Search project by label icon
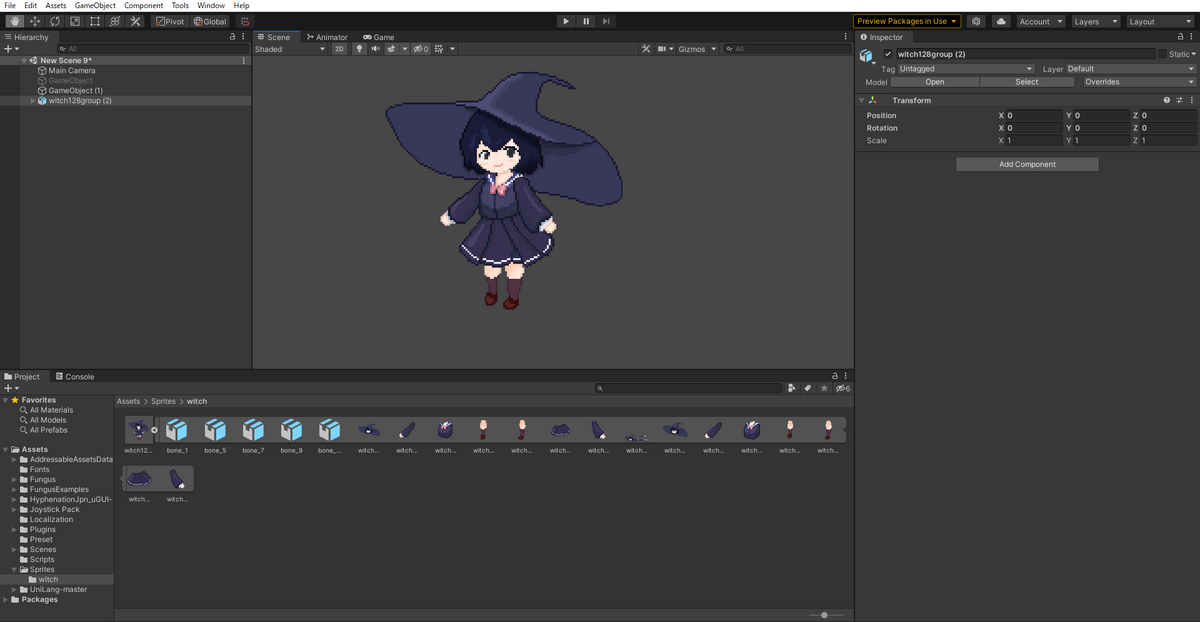Image resolution: width=1200 pixels, height=622 pixels. [808, 388]
